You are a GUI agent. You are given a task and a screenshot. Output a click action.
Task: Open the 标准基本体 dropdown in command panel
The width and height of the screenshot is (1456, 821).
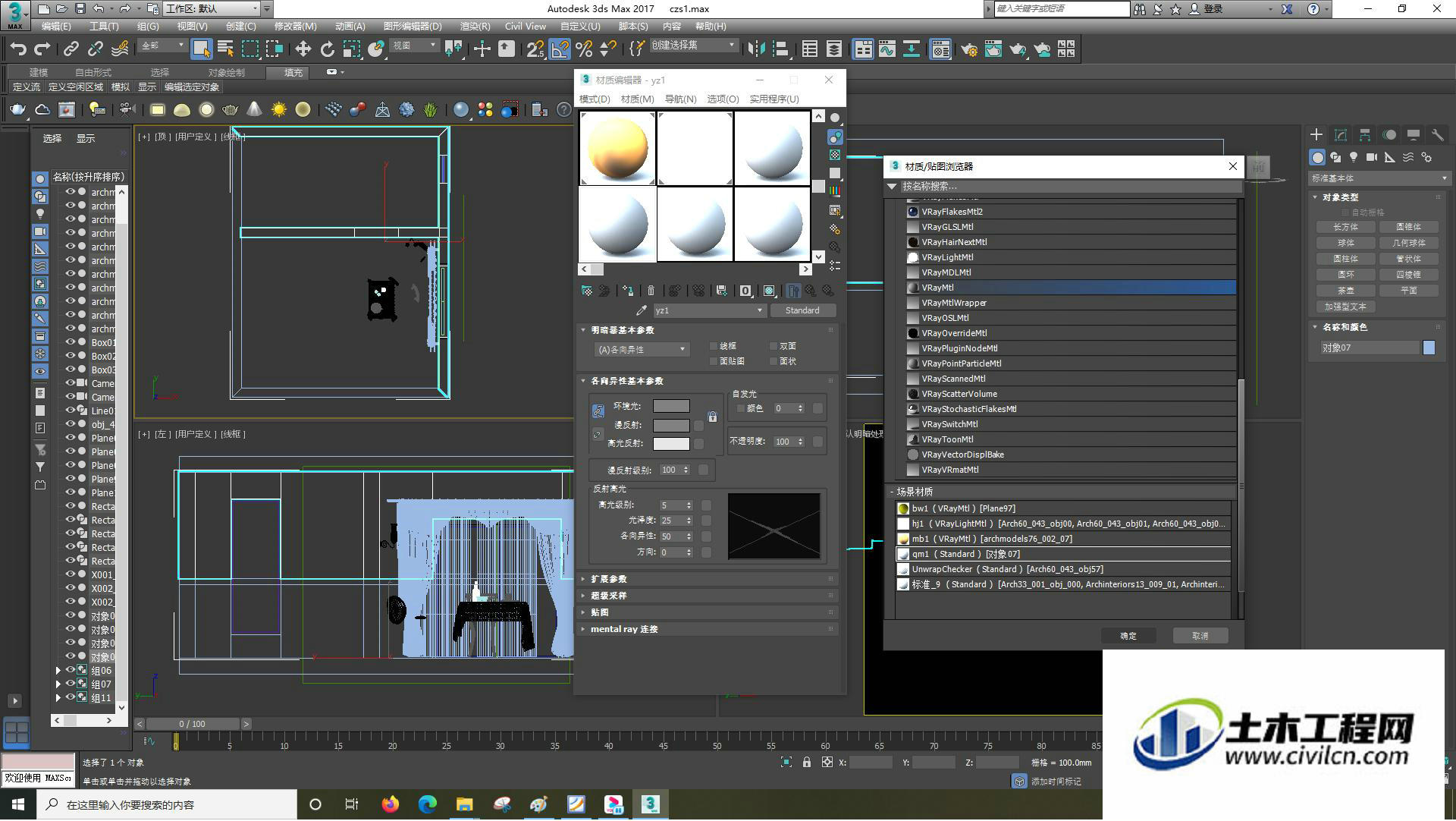click(1379, 178)
